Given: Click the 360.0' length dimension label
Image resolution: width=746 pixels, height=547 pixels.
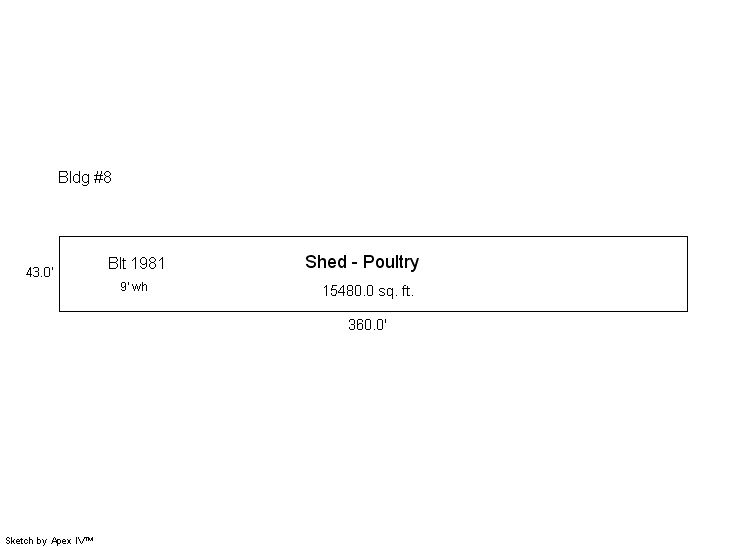Looking at the screenshot, I should pyautogui.click(x=367, y=325).
